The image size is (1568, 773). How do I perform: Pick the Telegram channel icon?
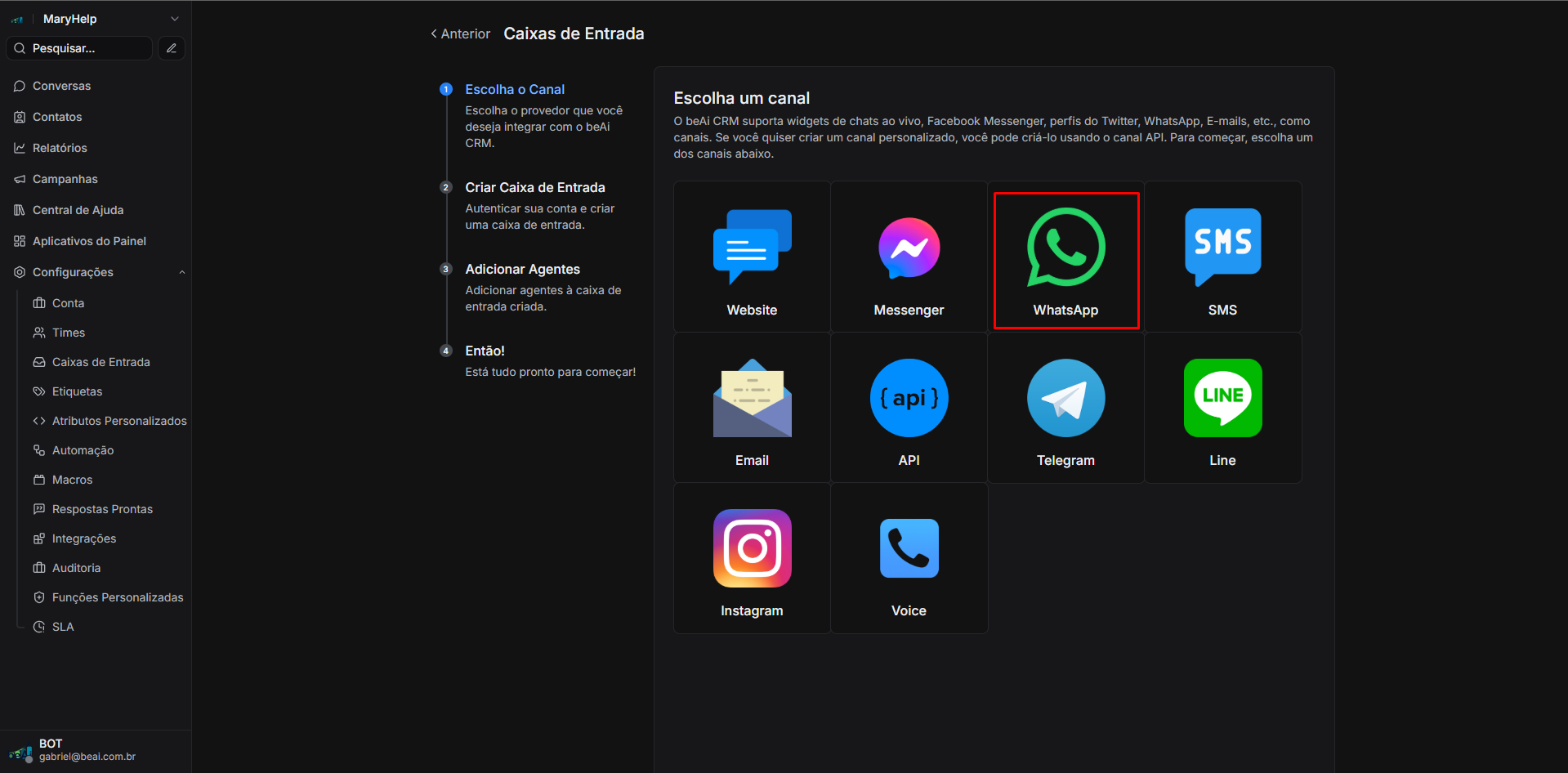click(1065, 398)
